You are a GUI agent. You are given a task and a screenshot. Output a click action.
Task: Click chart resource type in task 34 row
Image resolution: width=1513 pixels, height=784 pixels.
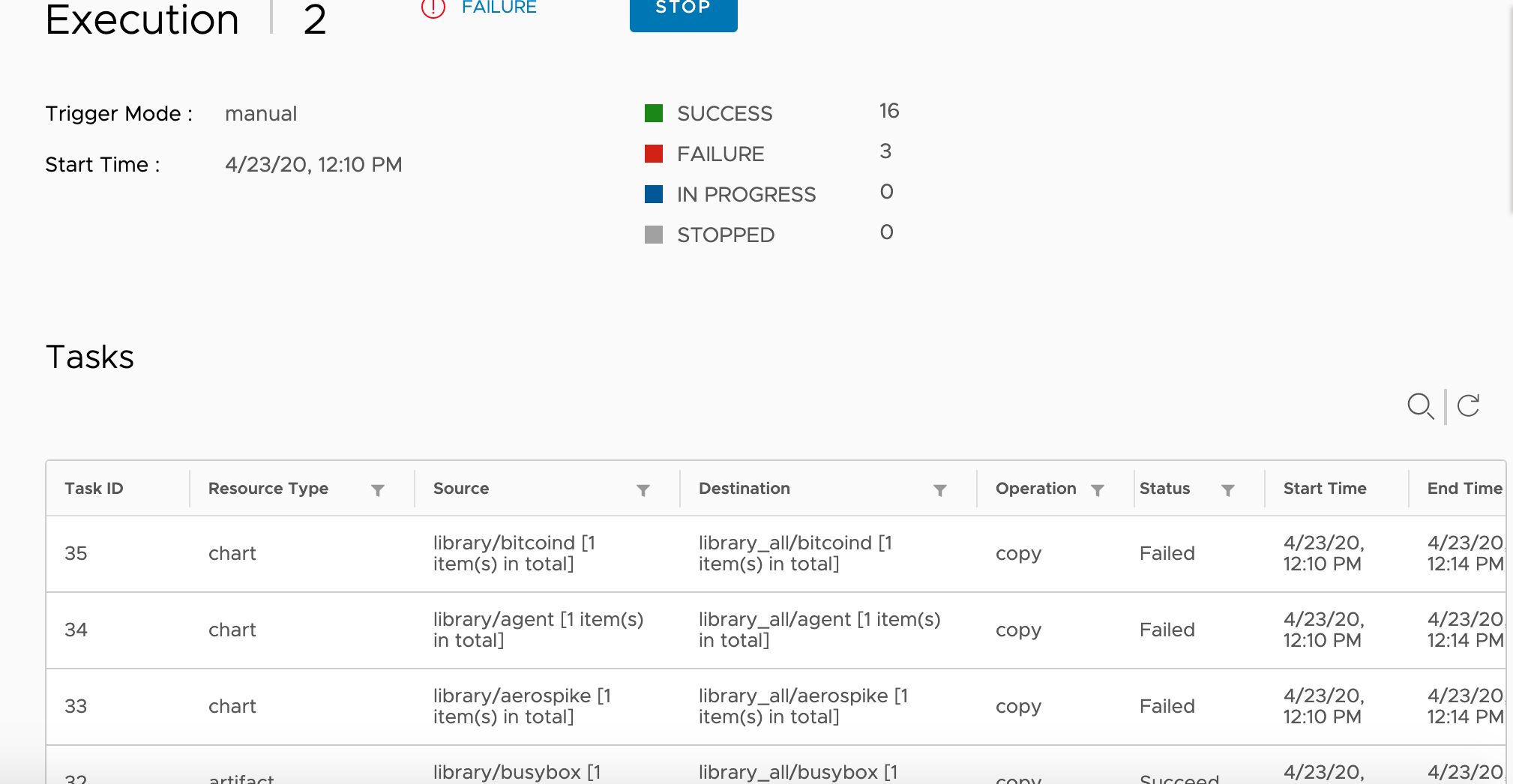(232, 630)
